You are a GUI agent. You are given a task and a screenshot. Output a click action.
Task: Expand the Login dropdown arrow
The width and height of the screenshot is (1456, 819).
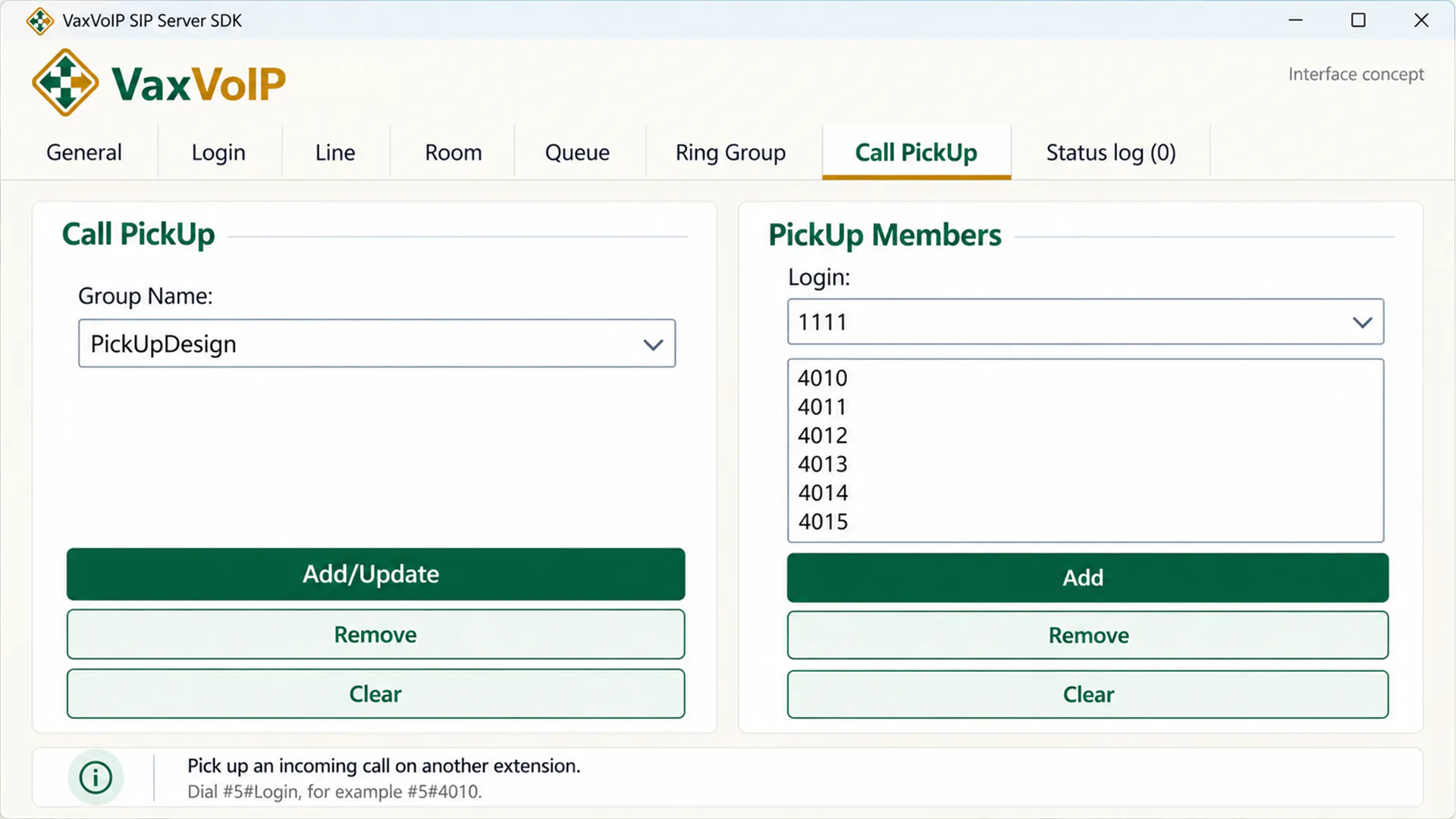[1362, 322]
